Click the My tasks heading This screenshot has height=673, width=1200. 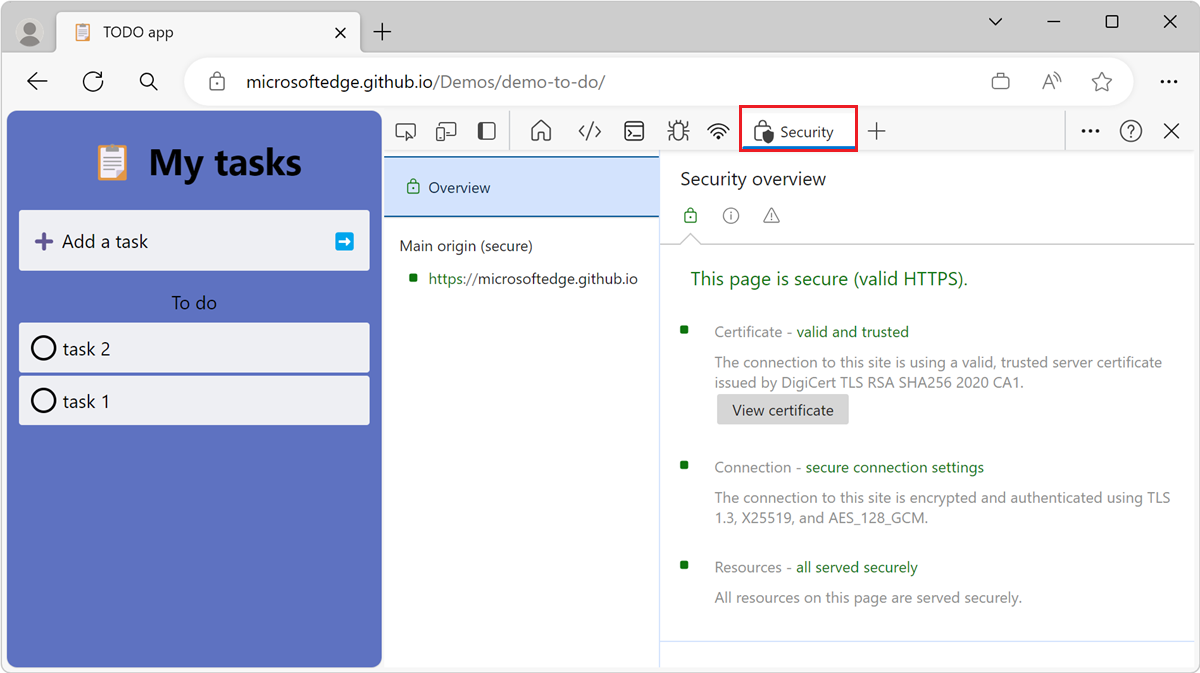[225, 163]
